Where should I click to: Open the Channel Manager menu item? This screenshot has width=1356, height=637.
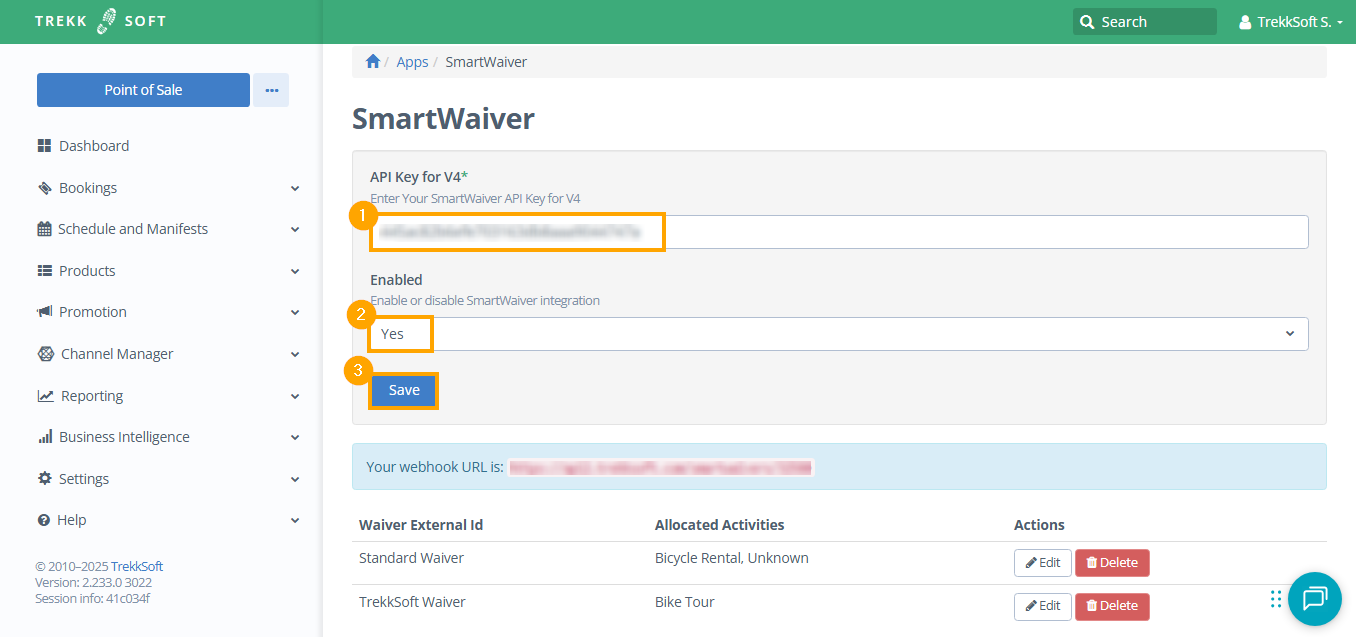click(117, 354)
